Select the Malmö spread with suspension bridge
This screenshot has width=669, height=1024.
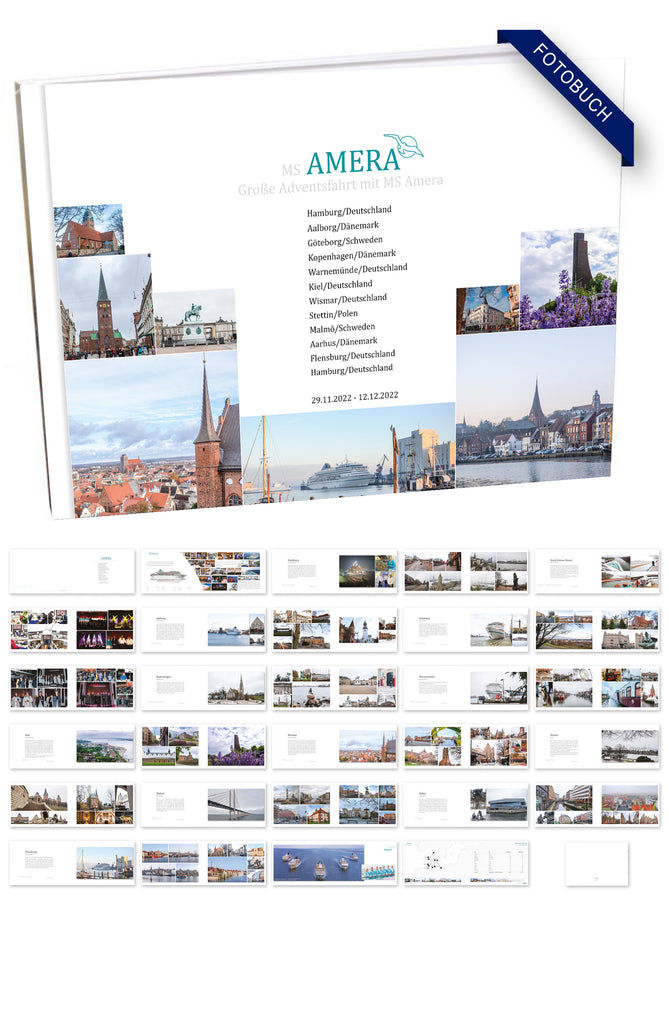click(x=203, y=804)
